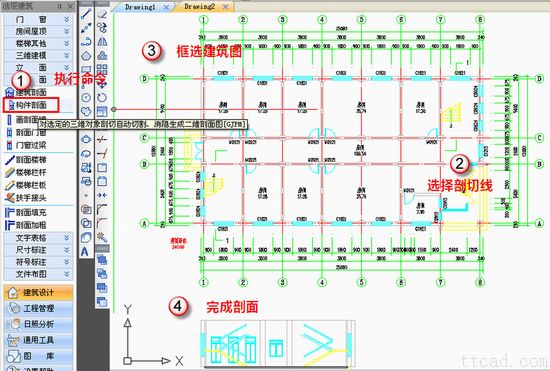Close the Drawing2 tab
550x371 pixels.
tap(226, 7)
